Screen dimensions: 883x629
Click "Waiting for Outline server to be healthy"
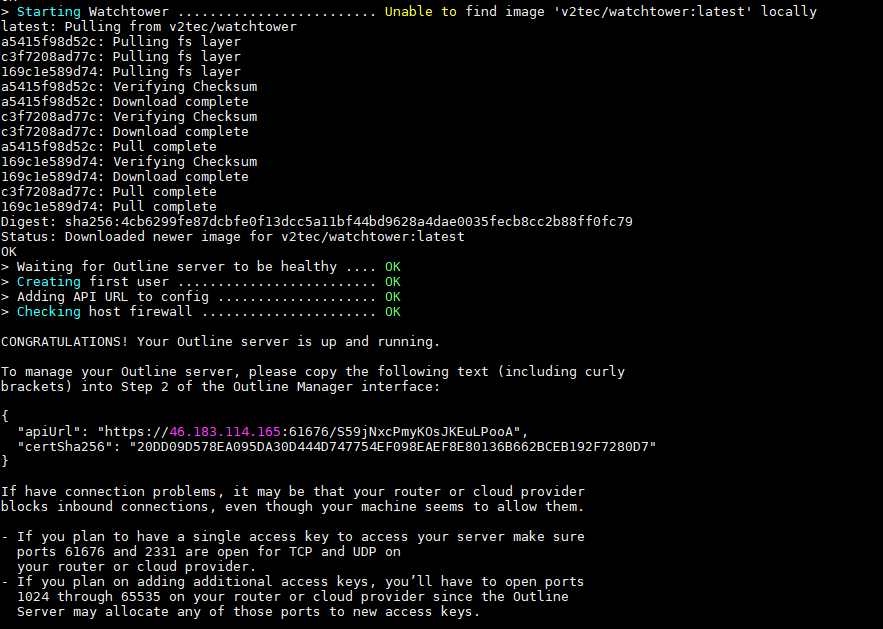[177, 267]
